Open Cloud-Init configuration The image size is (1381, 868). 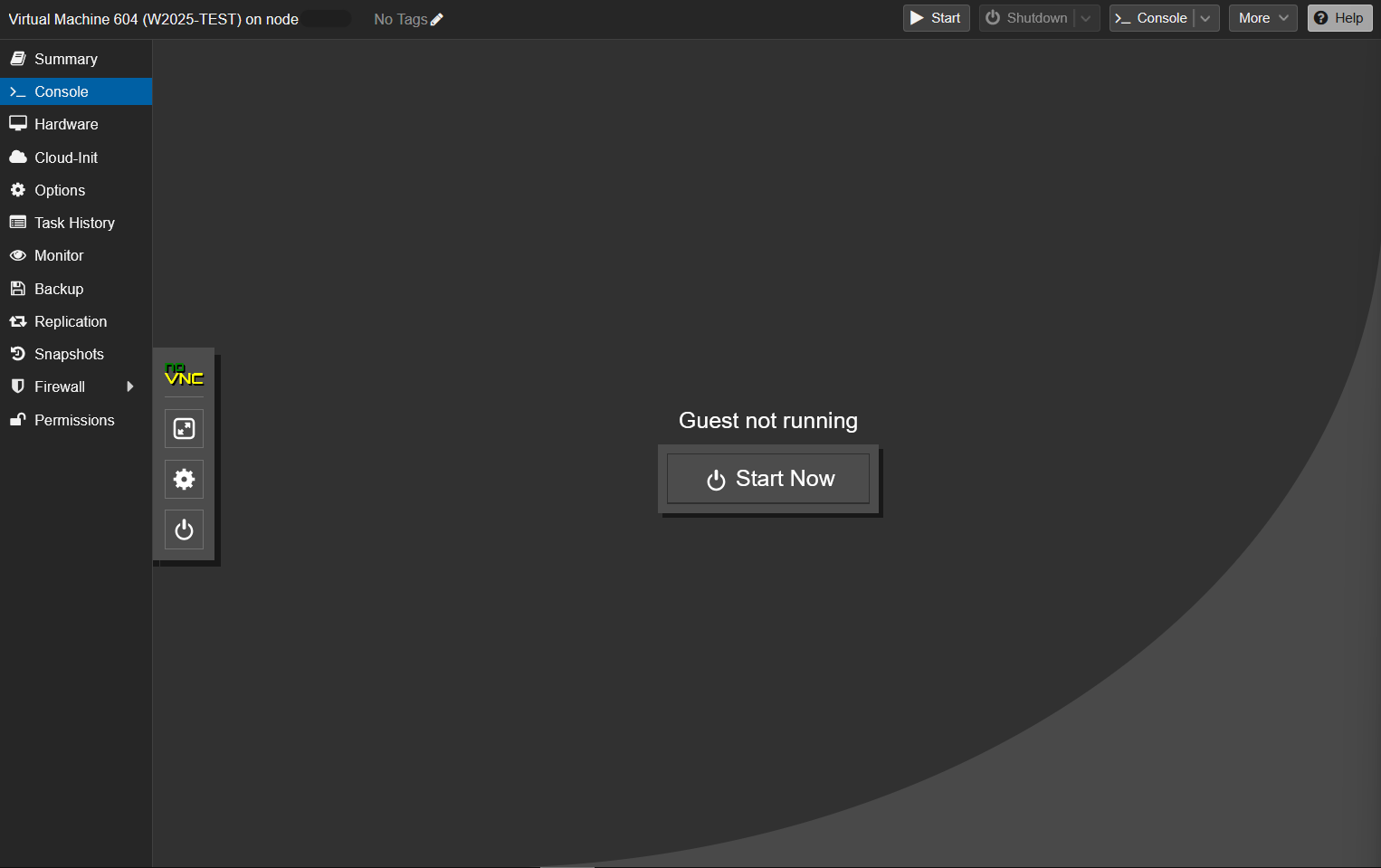tap(66, 157)
